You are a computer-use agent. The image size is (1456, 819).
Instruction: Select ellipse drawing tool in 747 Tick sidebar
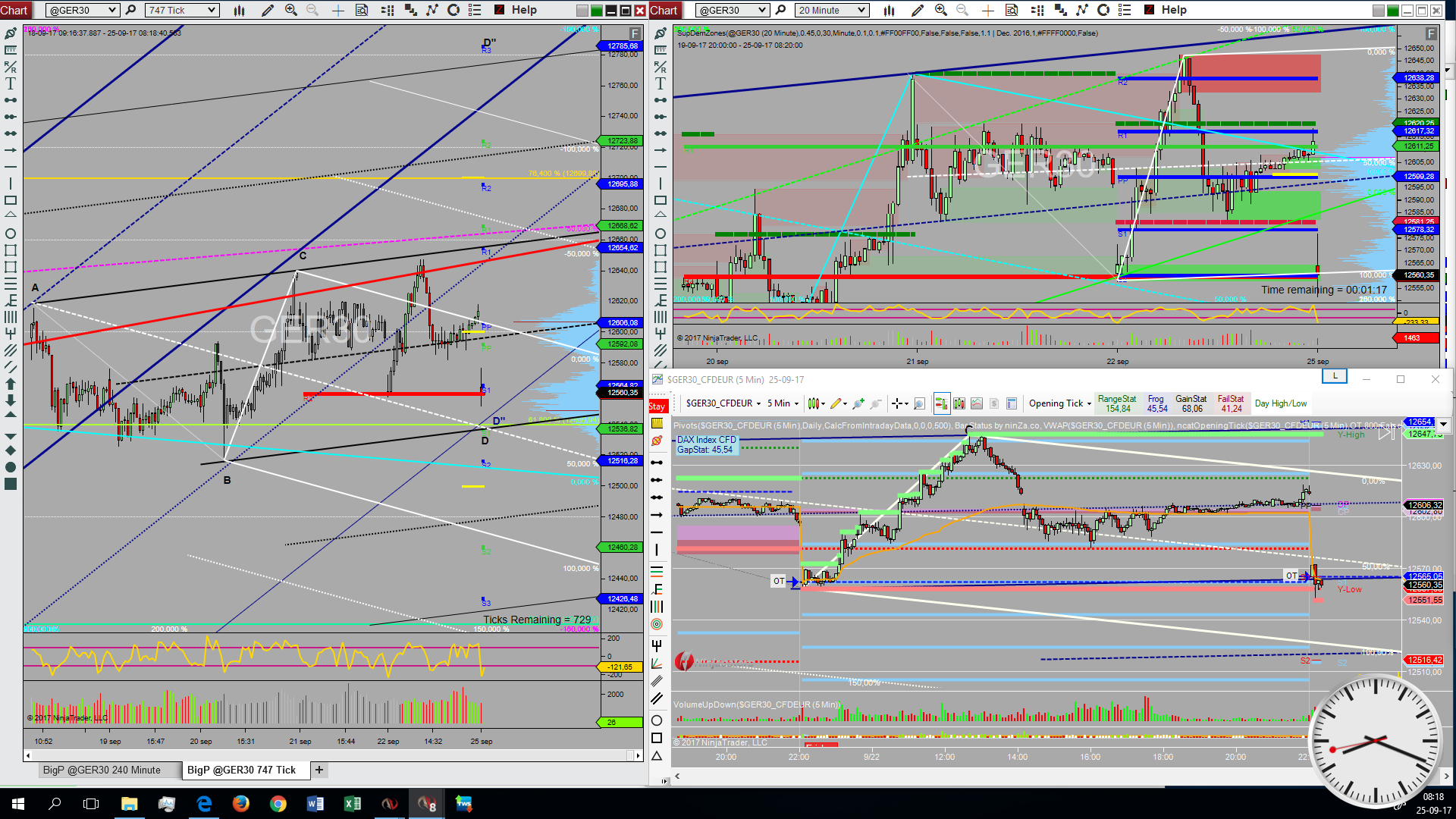click(x=11, y=234)
